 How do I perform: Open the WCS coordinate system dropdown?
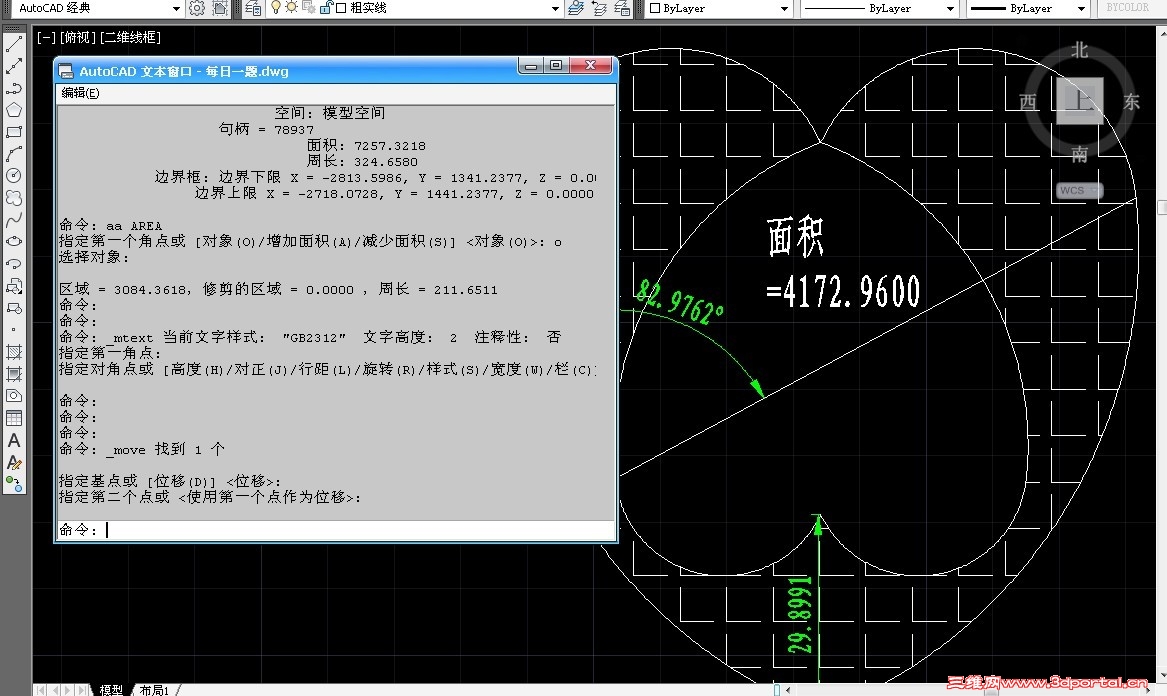(1079, 191)
